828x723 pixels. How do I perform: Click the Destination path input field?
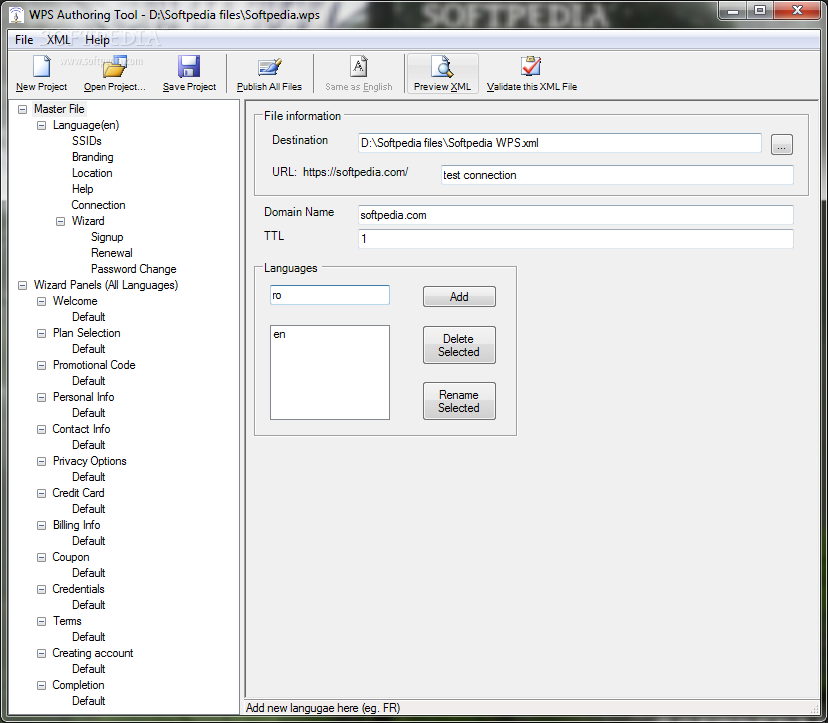pos(559,143)
